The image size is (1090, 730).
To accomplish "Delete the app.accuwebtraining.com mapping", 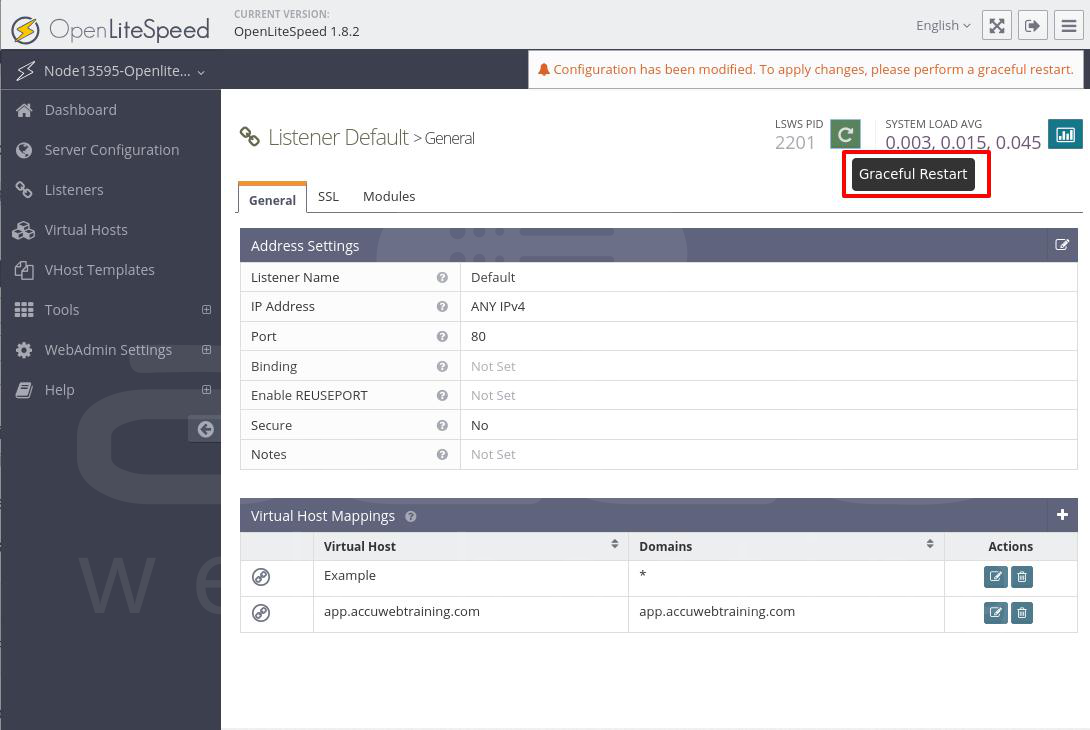I will [x=1022, y=613].
